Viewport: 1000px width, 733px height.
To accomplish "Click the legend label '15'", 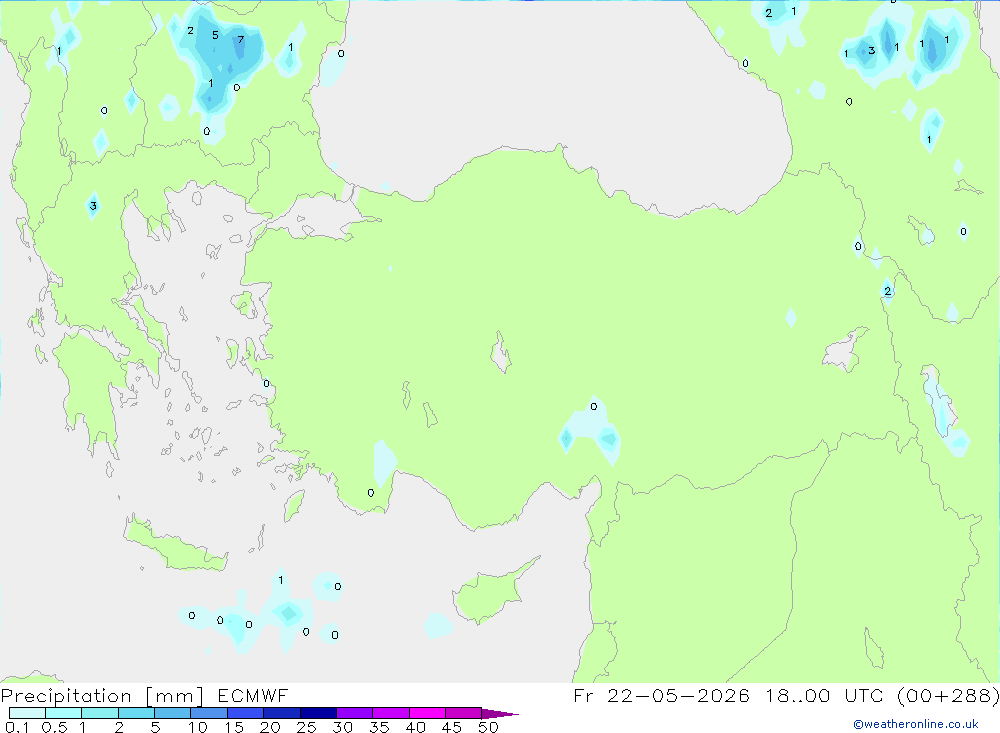I will pos(233,727).
